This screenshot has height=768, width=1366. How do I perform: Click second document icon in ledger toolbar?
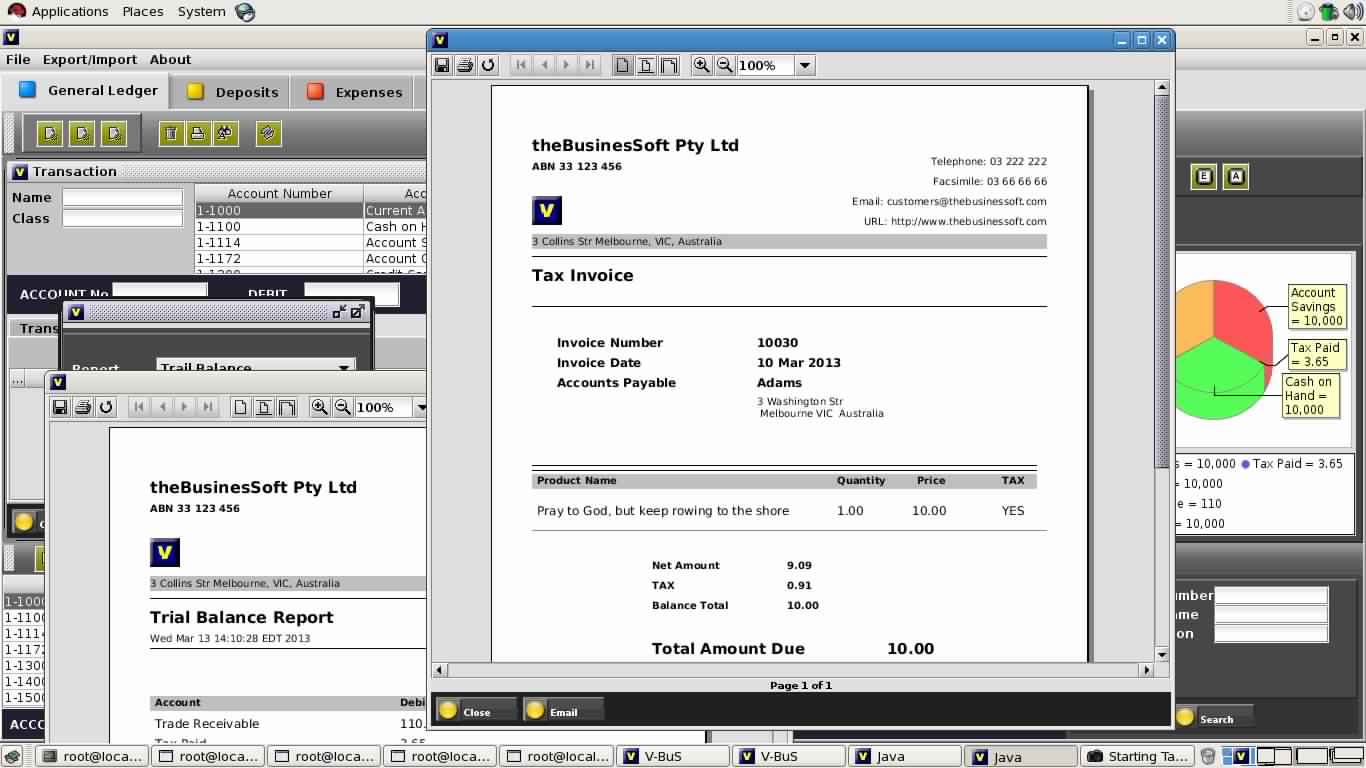(82, 133)
